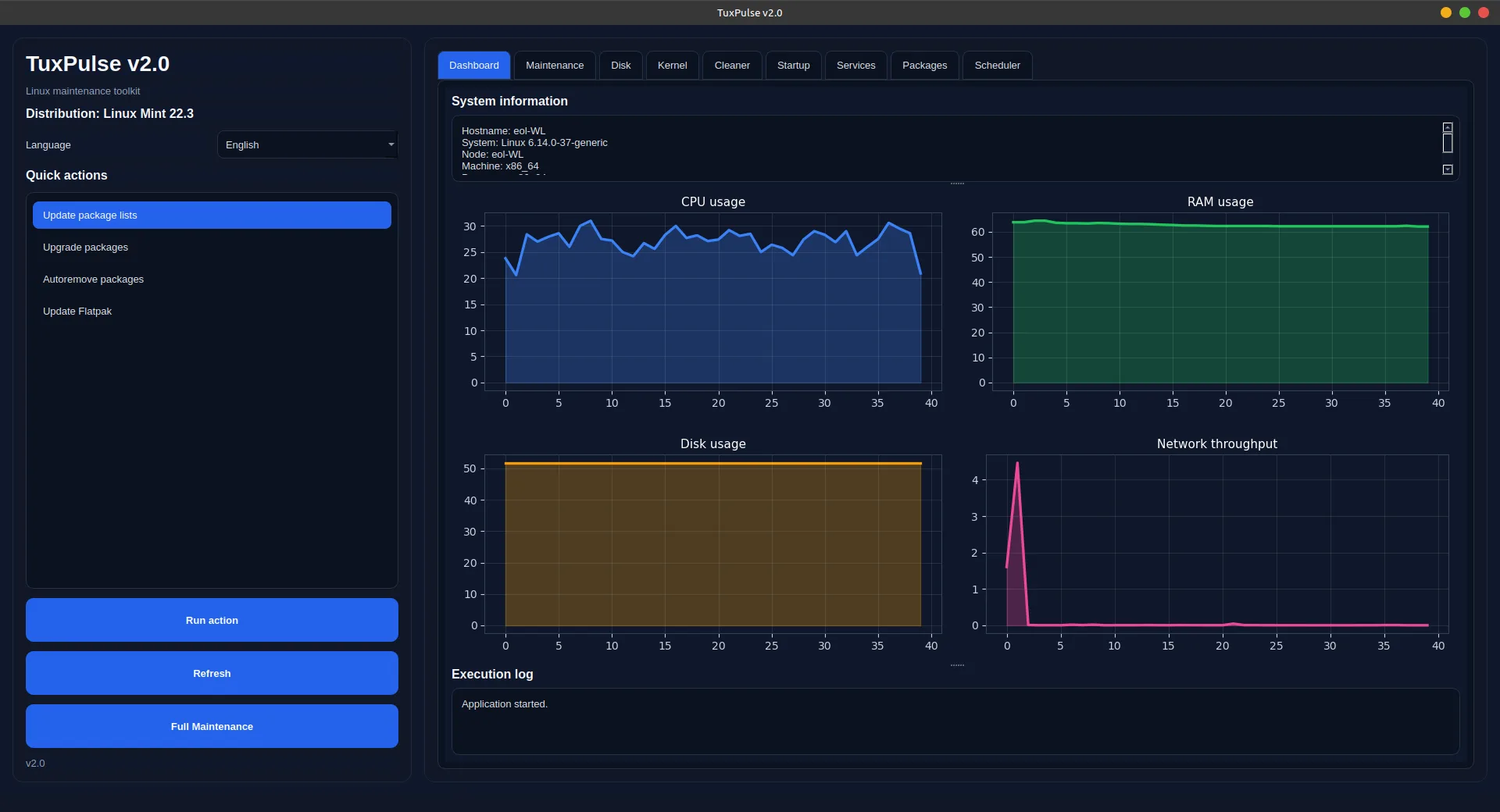
Task: Start a Full Maintenance run
Action: click(x=211, y=726)
